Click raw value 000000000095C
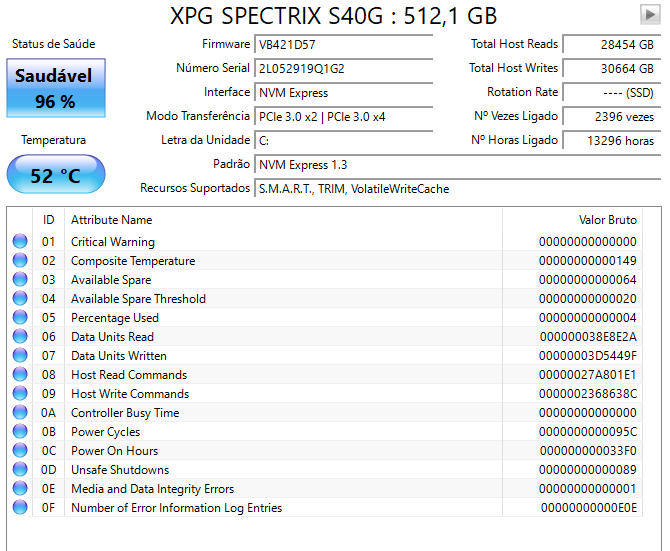This screenshot has width=670, height=551. [x=588, y=432]
